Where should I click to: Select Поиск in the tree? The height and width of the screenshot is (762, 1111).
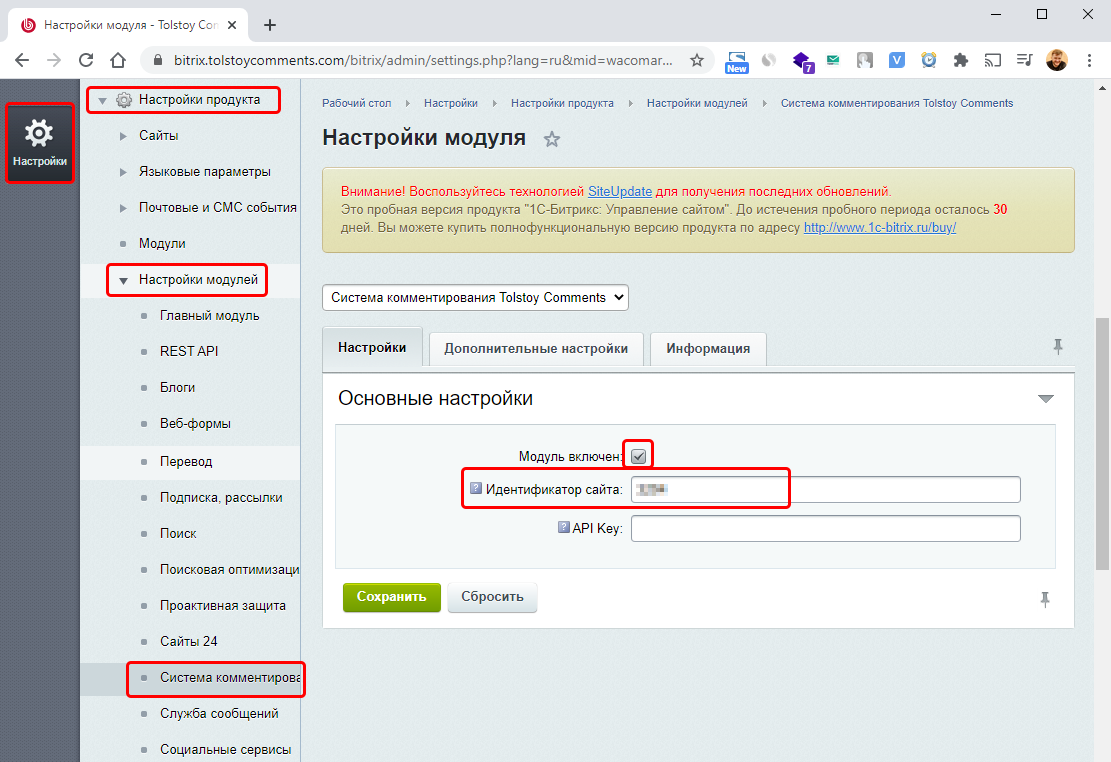[178, 534]
